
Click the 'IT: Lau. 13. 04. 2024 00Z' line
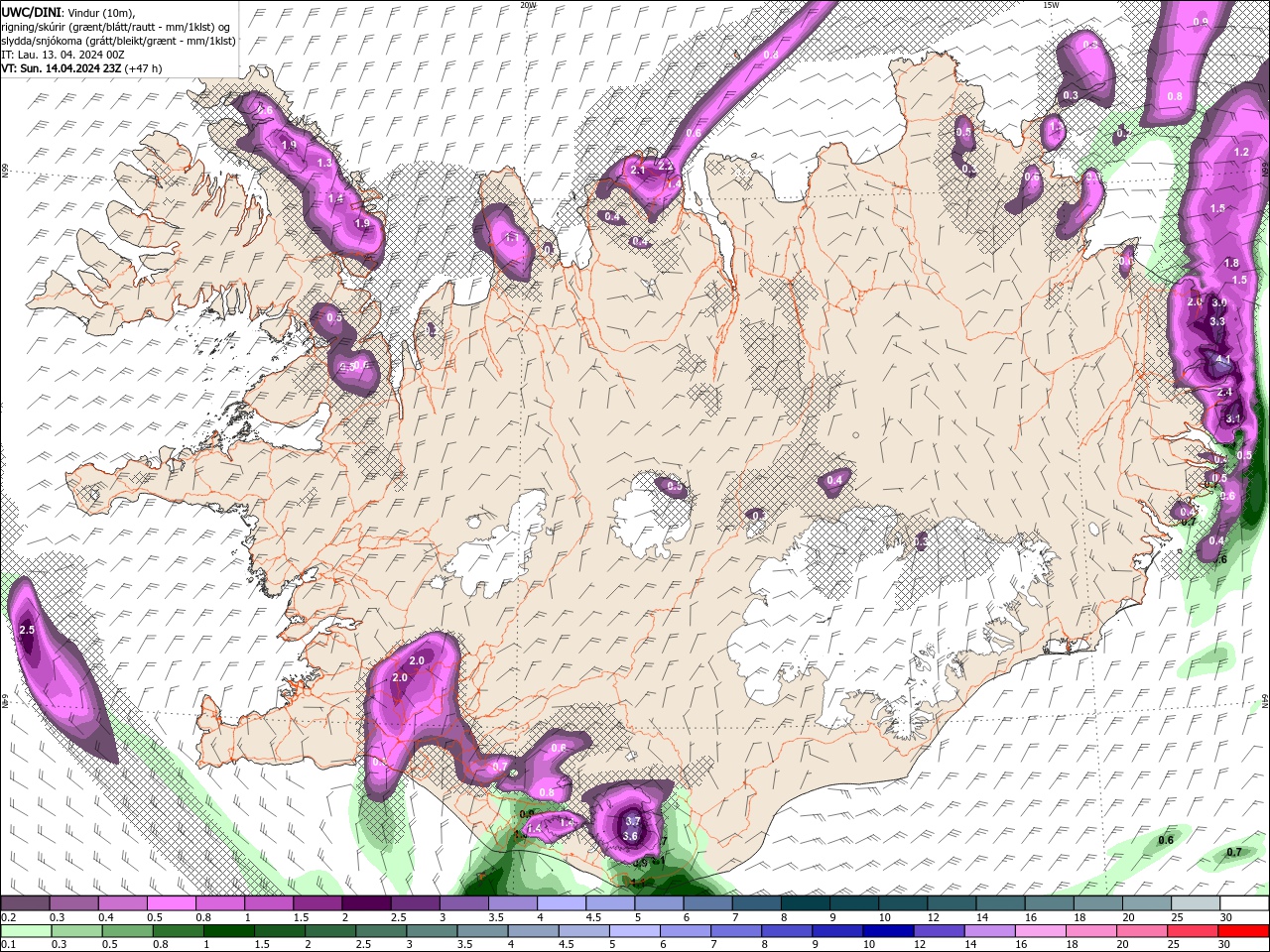[x=62, y=55]
